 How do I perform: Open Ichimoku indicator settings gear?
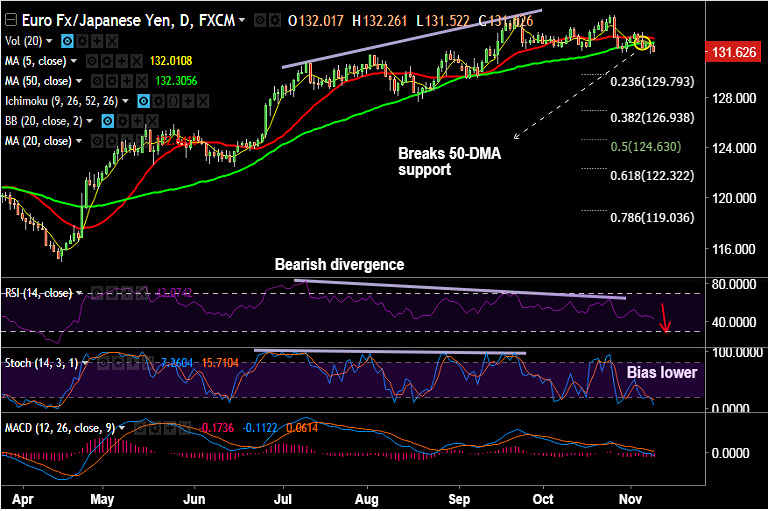coord(158,101)
